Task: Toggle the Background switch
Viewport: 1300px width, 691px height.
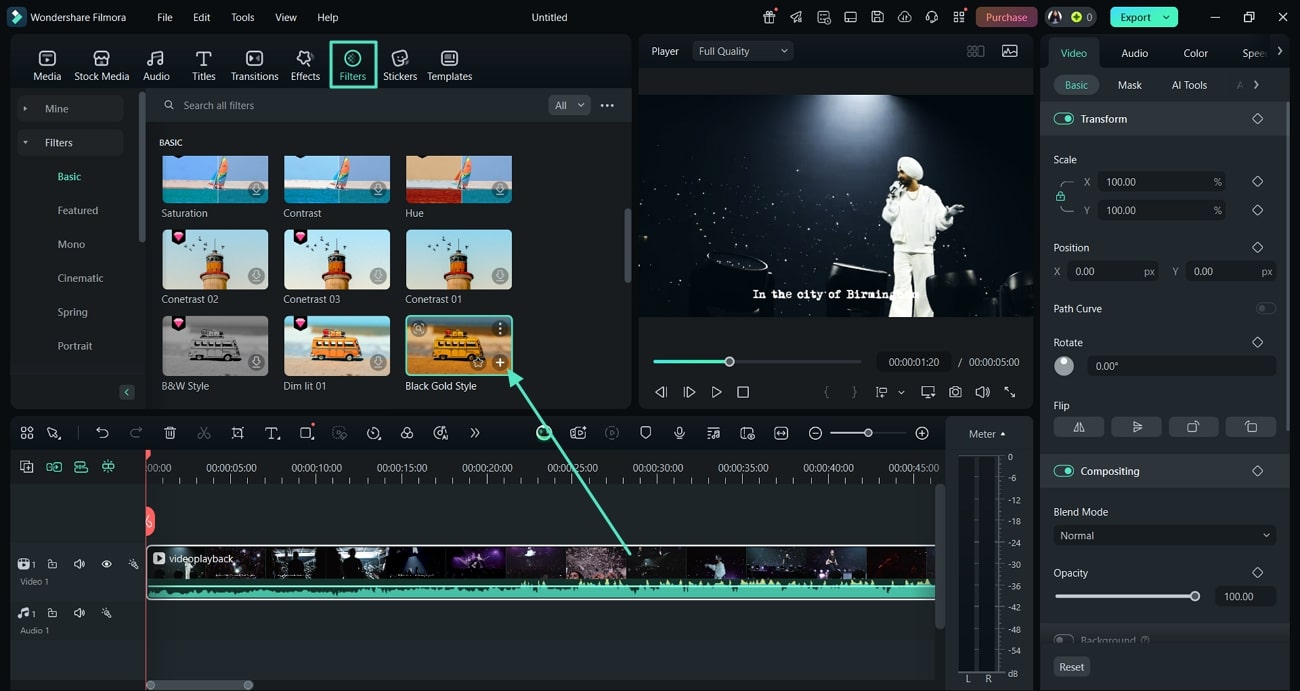Action: [1063, 640]
